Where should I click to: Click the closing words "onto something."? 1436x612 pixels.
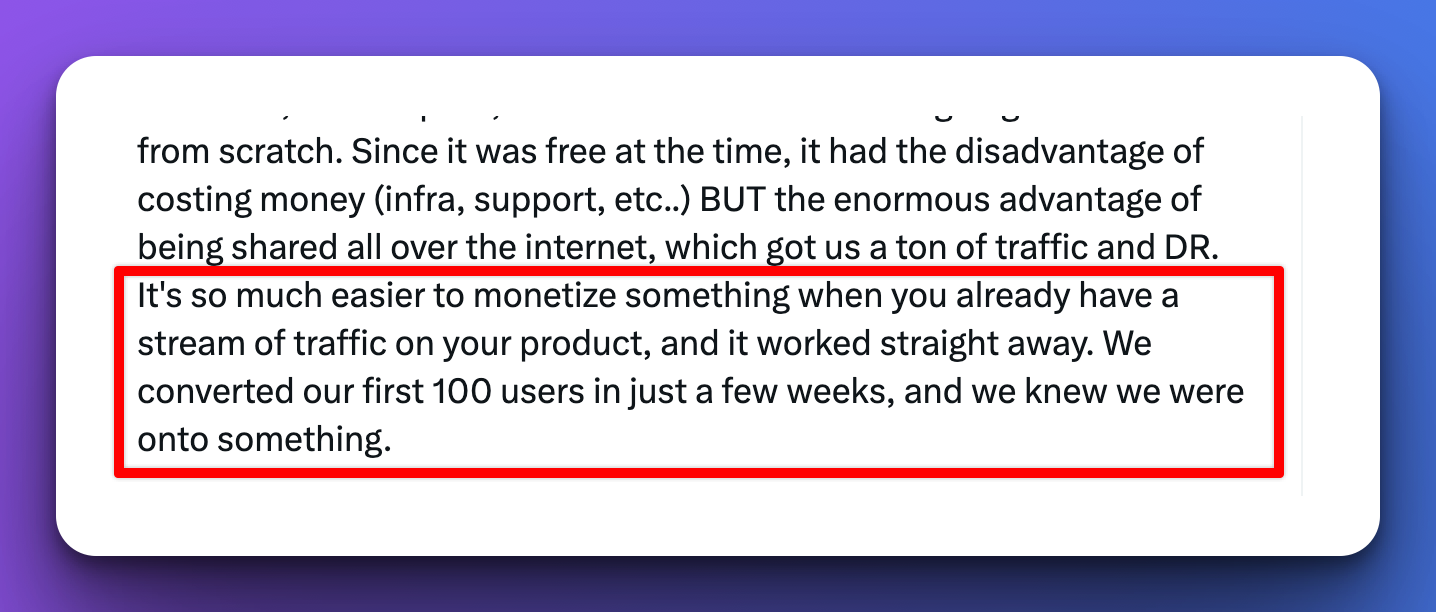tap(264, 440)
